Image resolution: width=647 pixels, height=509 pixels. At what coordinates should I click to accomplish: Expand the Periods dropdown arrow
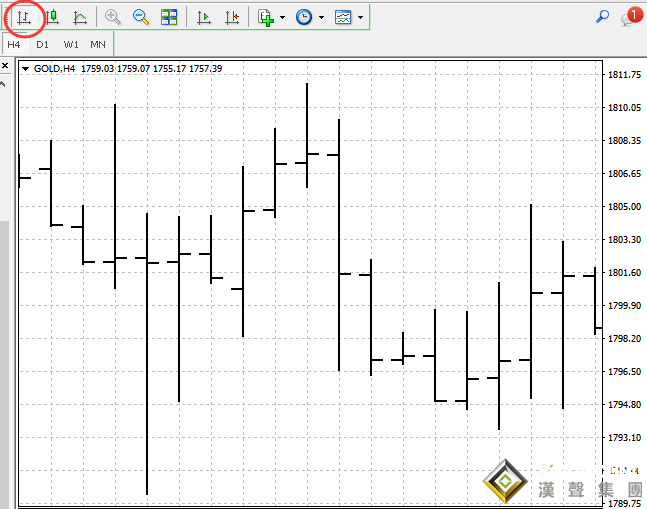[x=321, y=17]
